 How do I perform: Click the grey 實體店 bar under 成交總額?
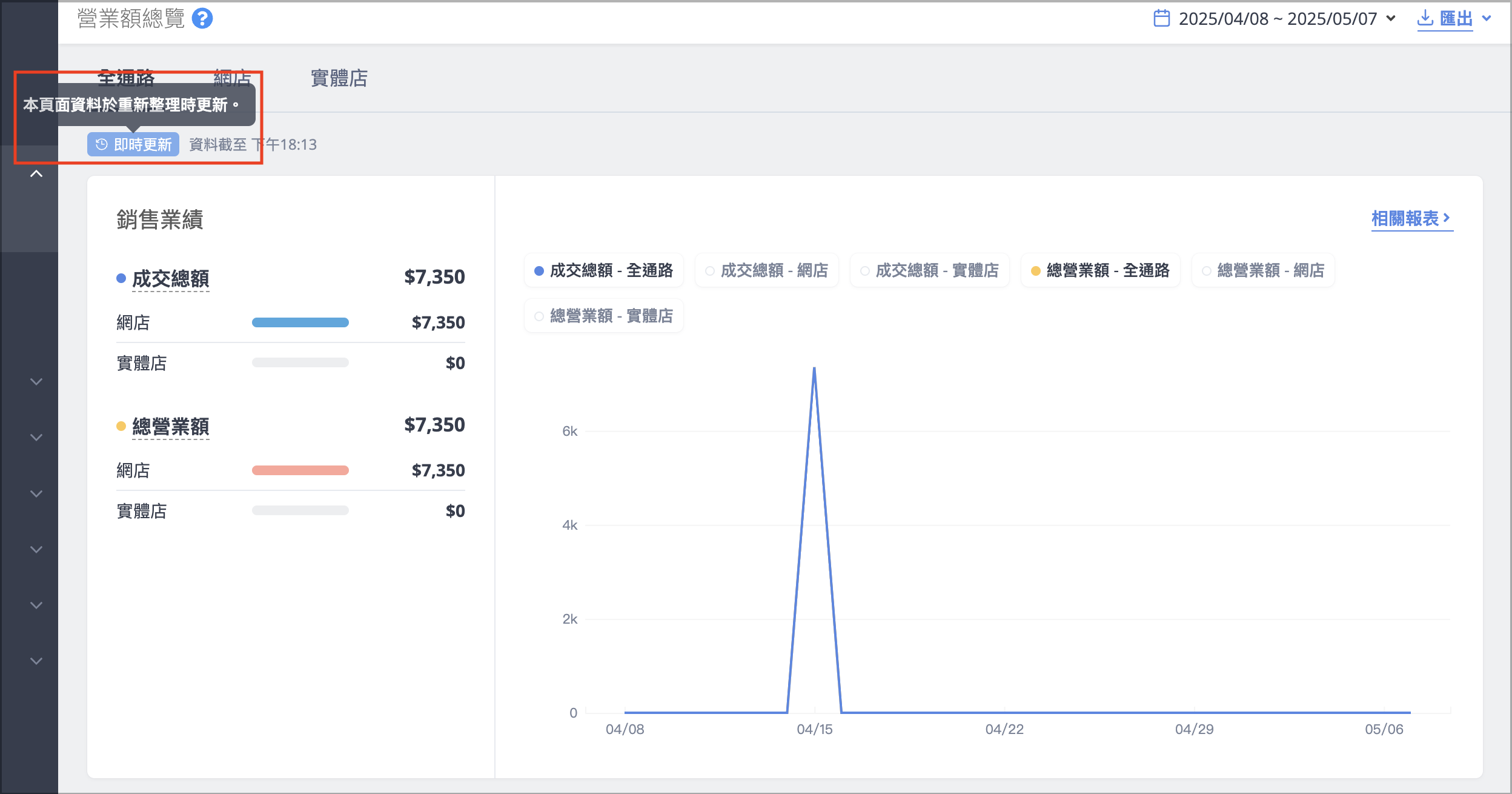(300, 362)
